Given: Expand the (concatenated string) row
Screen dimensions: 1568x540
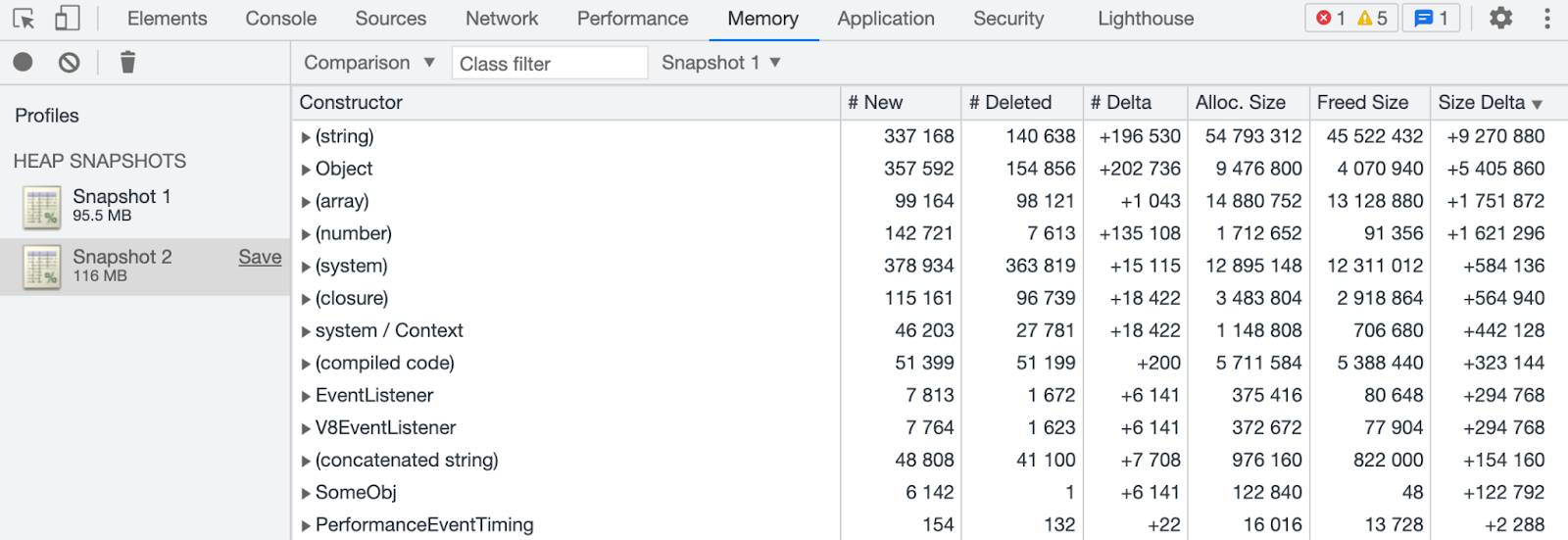Looking at the screenshot, I should [306, 461].
